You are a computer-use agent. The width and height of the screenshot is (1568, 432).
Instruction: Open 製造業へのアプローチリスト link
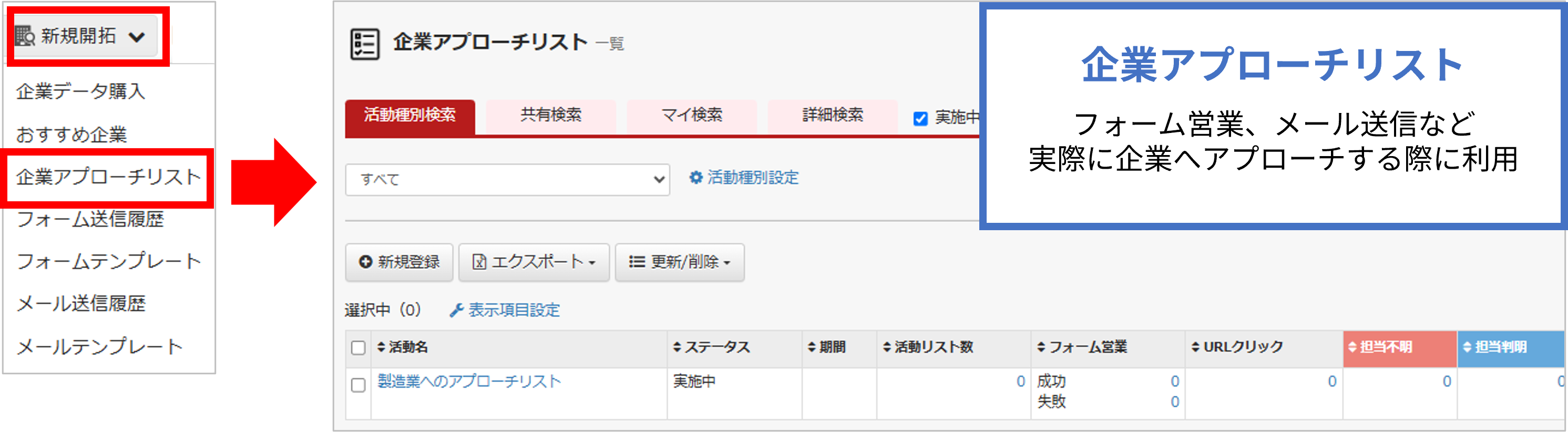[x=469, y=382]
